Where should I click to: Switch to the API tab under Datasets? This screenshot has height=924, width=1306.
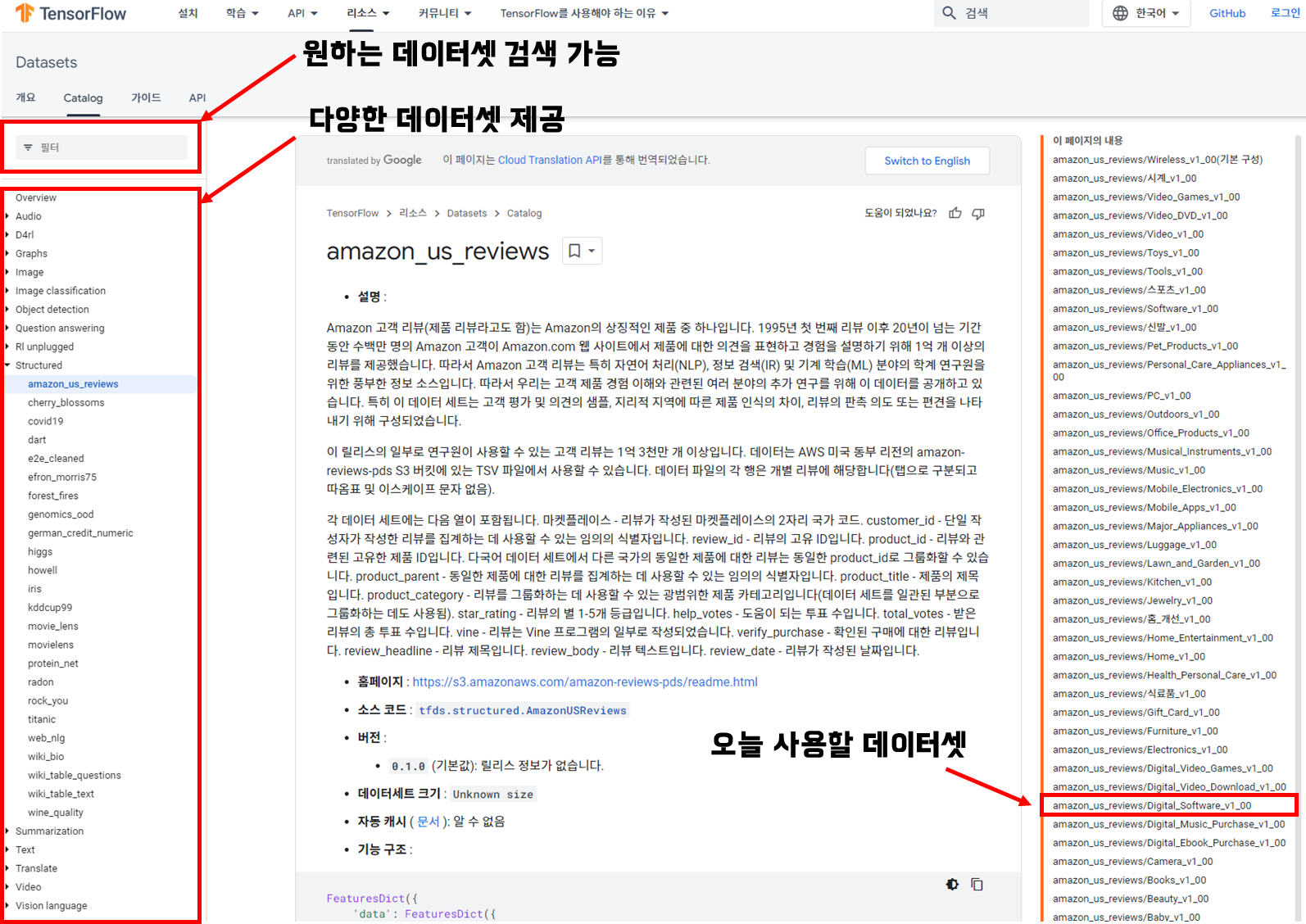(197, 97)
